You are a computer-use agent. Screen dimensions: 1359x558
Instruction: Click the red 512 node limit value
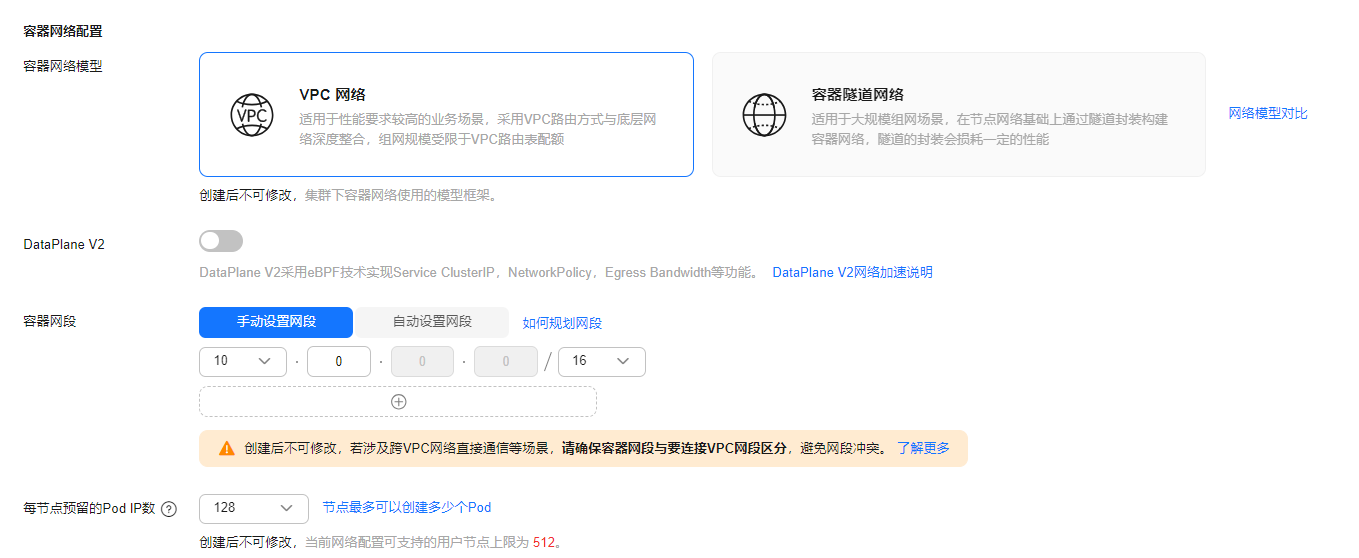(x=544, y=542)
